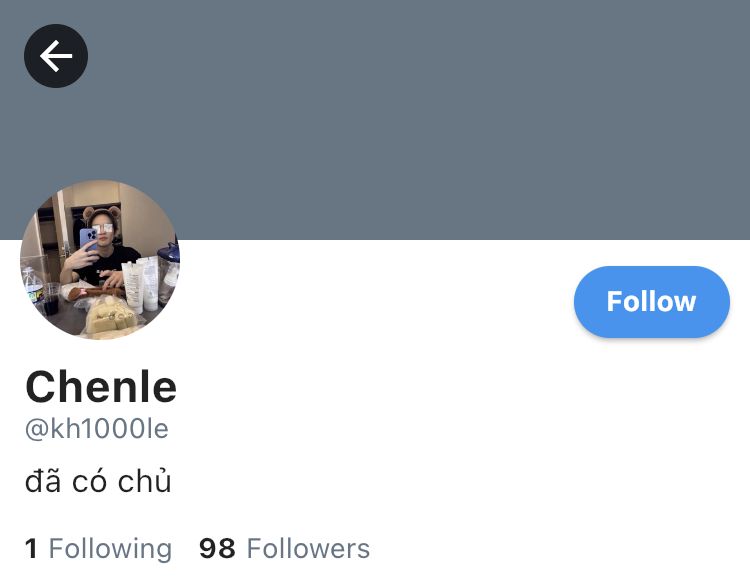Tap the blue phone in the avatar photo
750x587 pixels.
coord(88,239)
